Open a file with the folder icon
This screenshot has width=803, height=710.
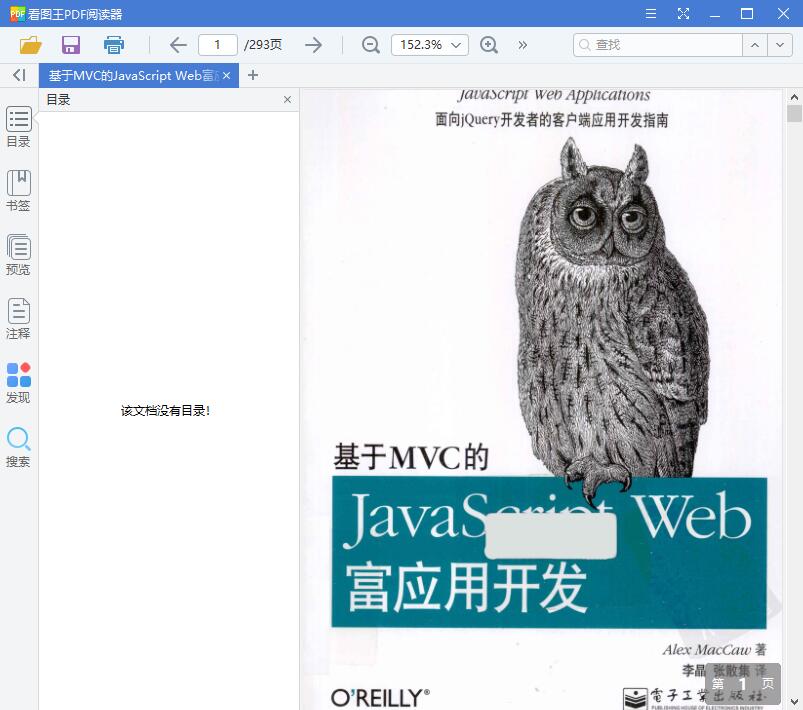30,45
